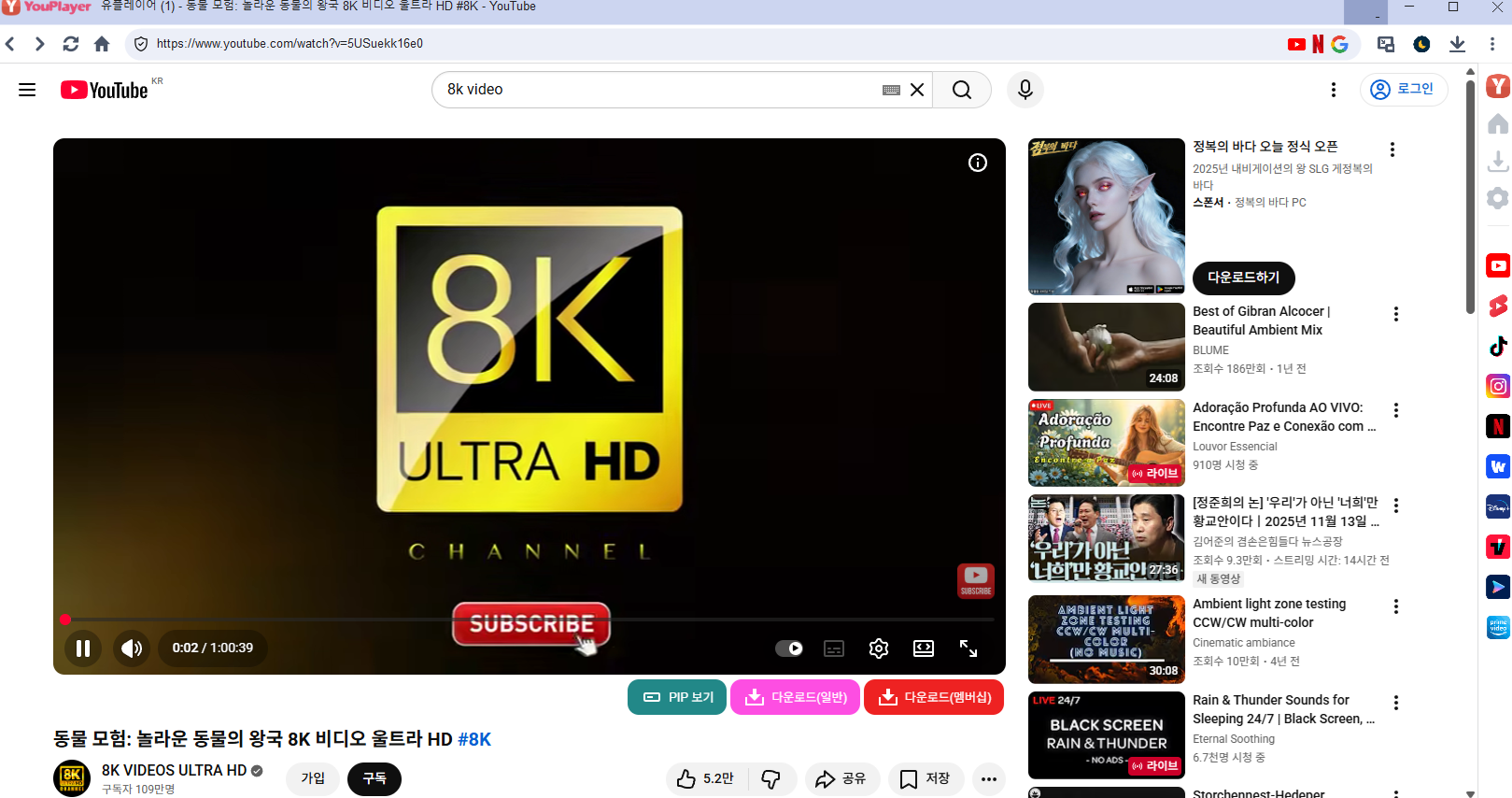Click the SUBSCRIBE watermark in the video corner

[976, 580]
